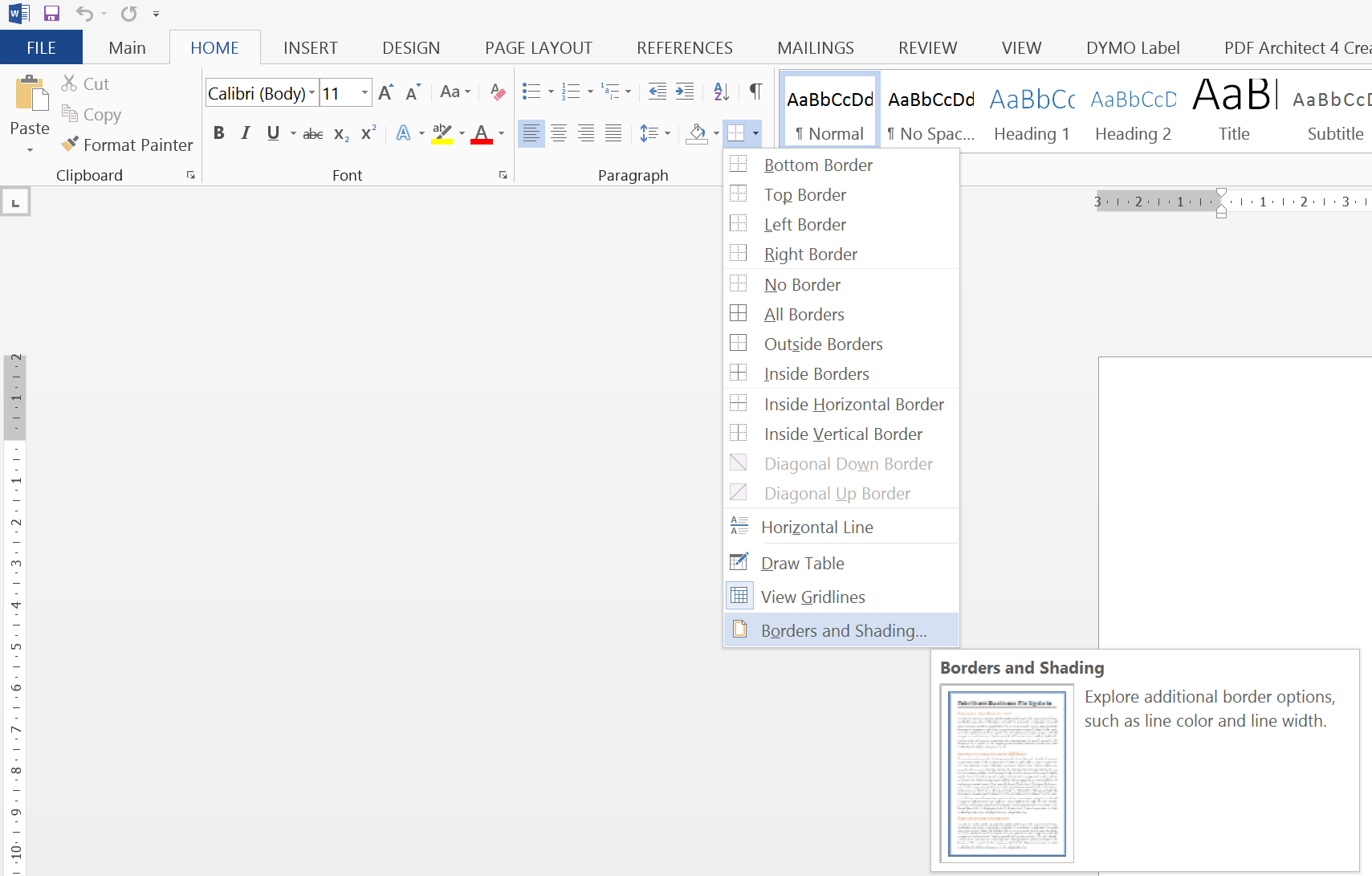Apply the Normal style
Image resolution: width=1372 pixels, height=876 pixels.
830,110
